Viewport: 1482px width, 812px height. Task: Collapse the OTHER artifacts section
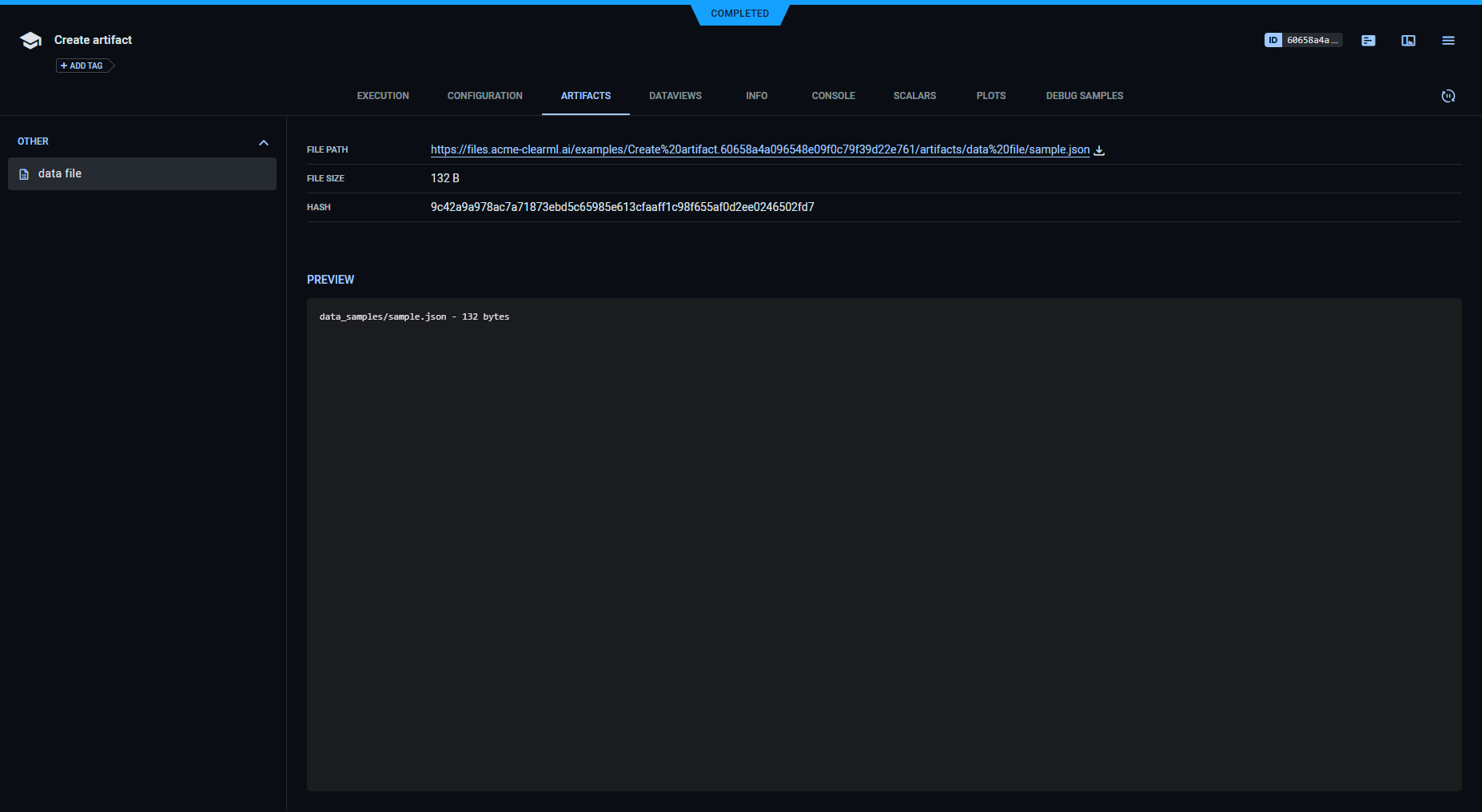tap(265, 142)
